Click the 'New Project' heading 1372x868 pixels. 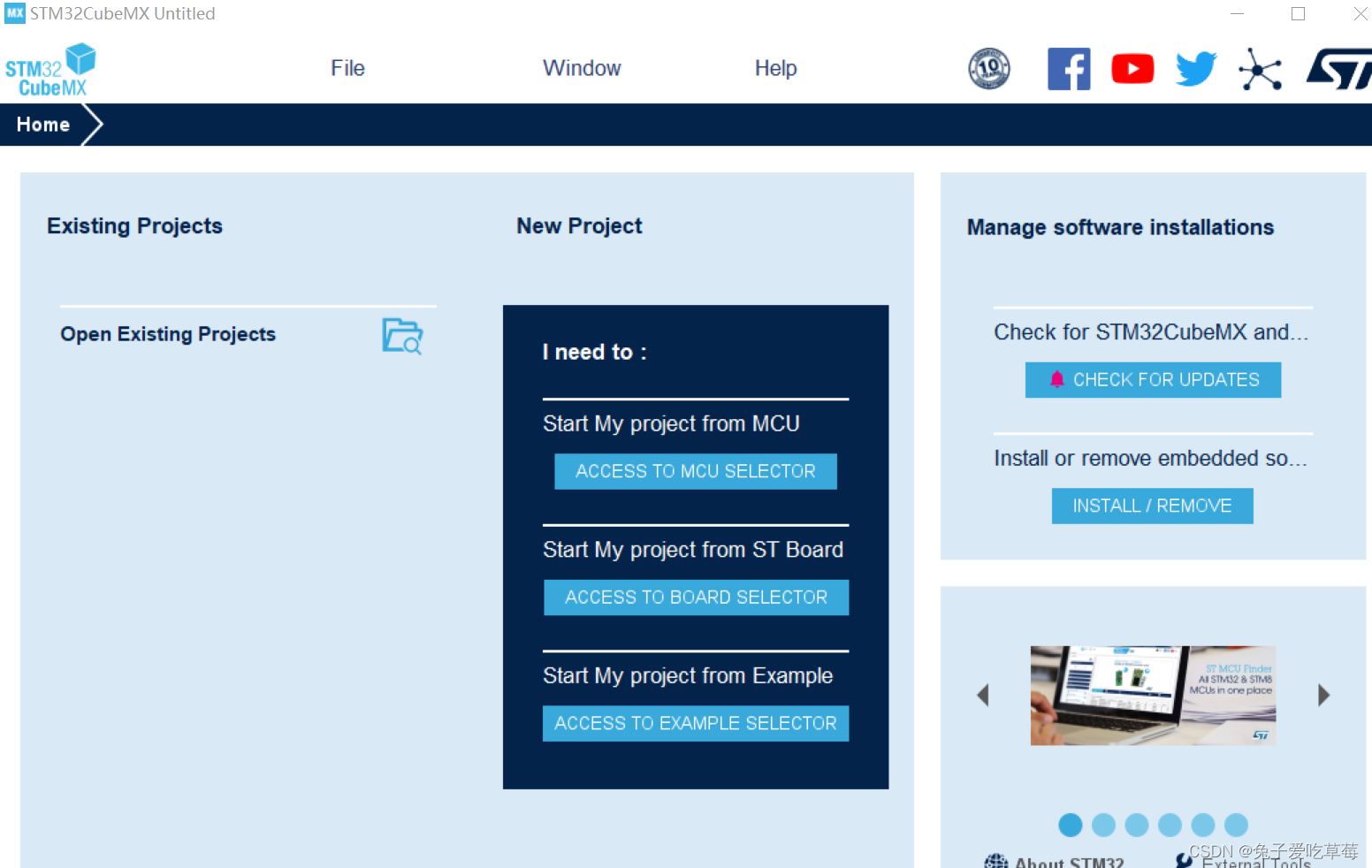pos(579,226)
